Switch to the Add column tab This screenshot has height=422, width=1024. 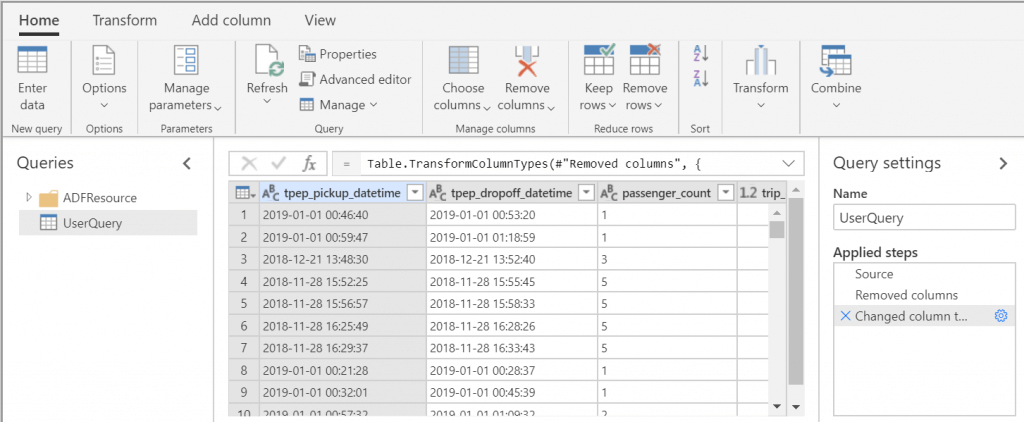[x=231, y=20]
